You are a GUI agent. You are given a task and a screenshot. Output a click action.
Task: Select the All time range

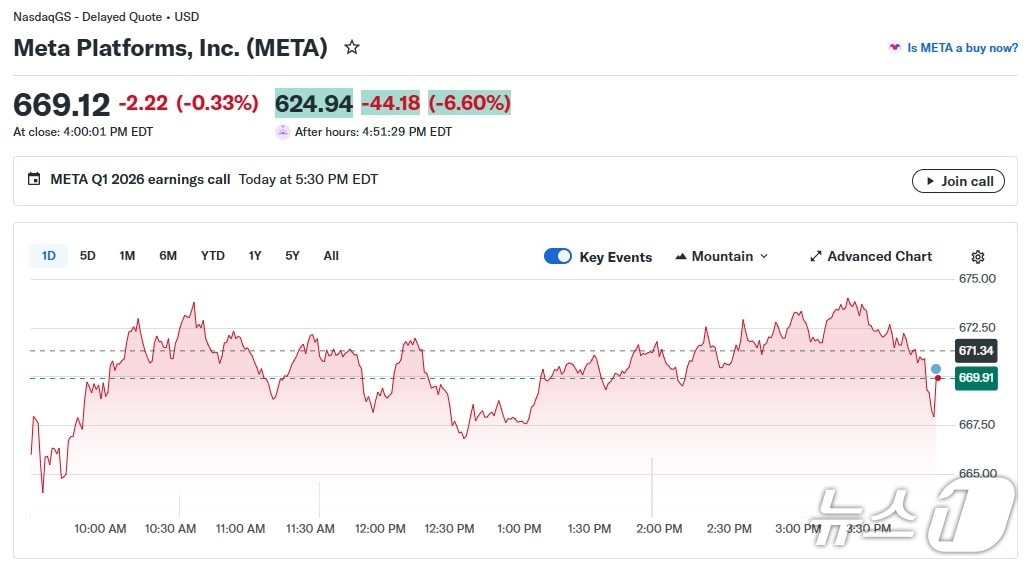[331, 256]
